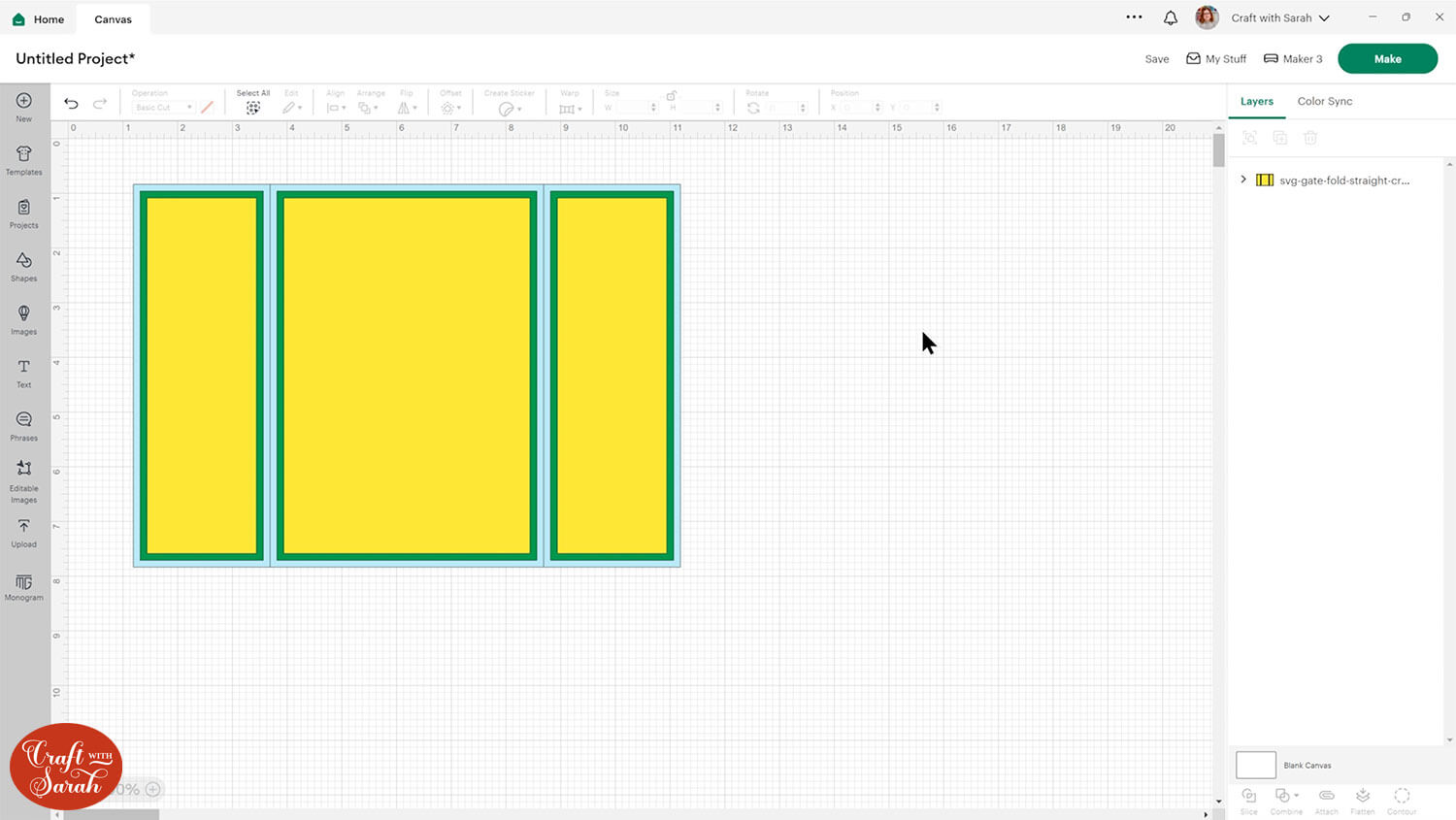Open the Arrange dropdown
The width and height of the screenshot is (1456, 820).
pyautogui.click(x=367, y=108)
